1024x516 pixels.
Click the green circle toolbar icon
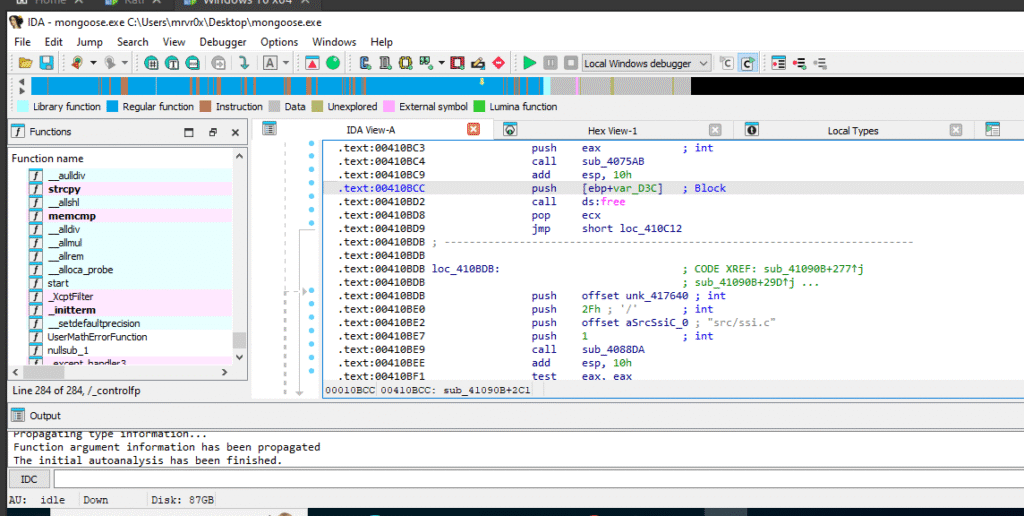[x=333, y=63]
